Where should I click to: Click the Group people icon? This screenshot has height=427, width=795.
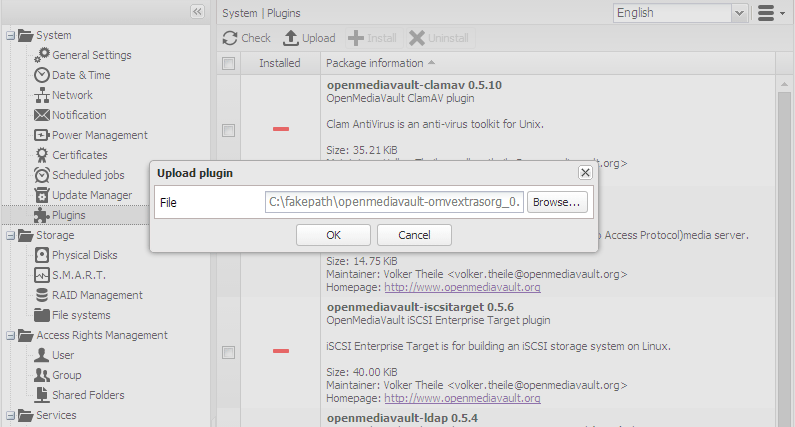click(42, 375)
